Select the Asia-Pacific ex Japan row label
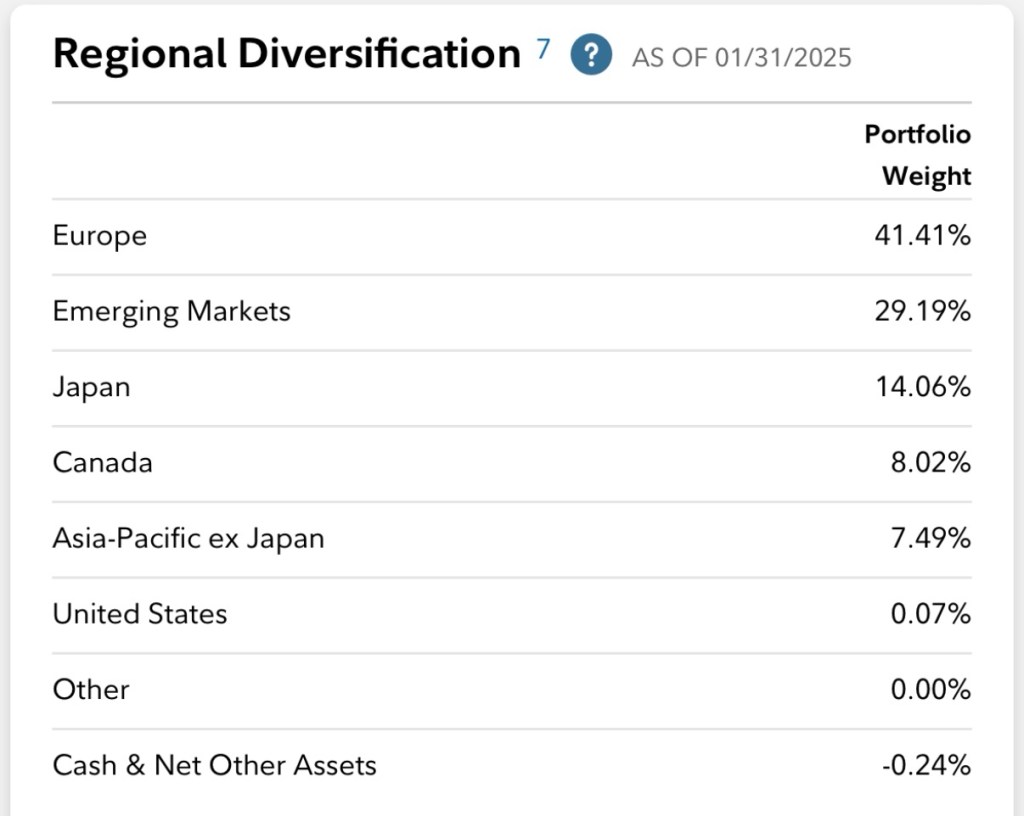This screenshot has height=816, width=1024. [x=188, y=538]
